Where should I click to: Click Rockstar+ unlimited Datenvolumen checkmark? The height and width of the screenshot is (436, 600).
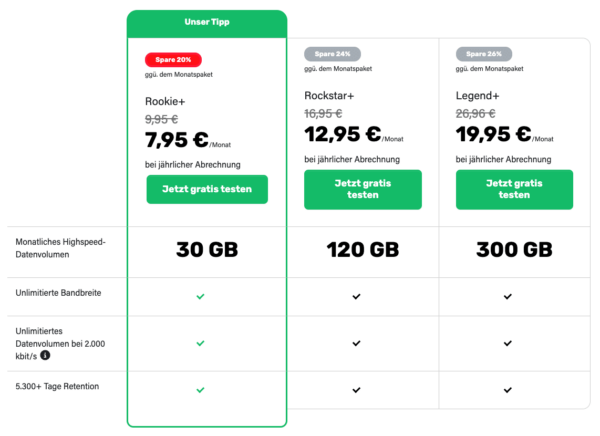[x=355, y=343]
